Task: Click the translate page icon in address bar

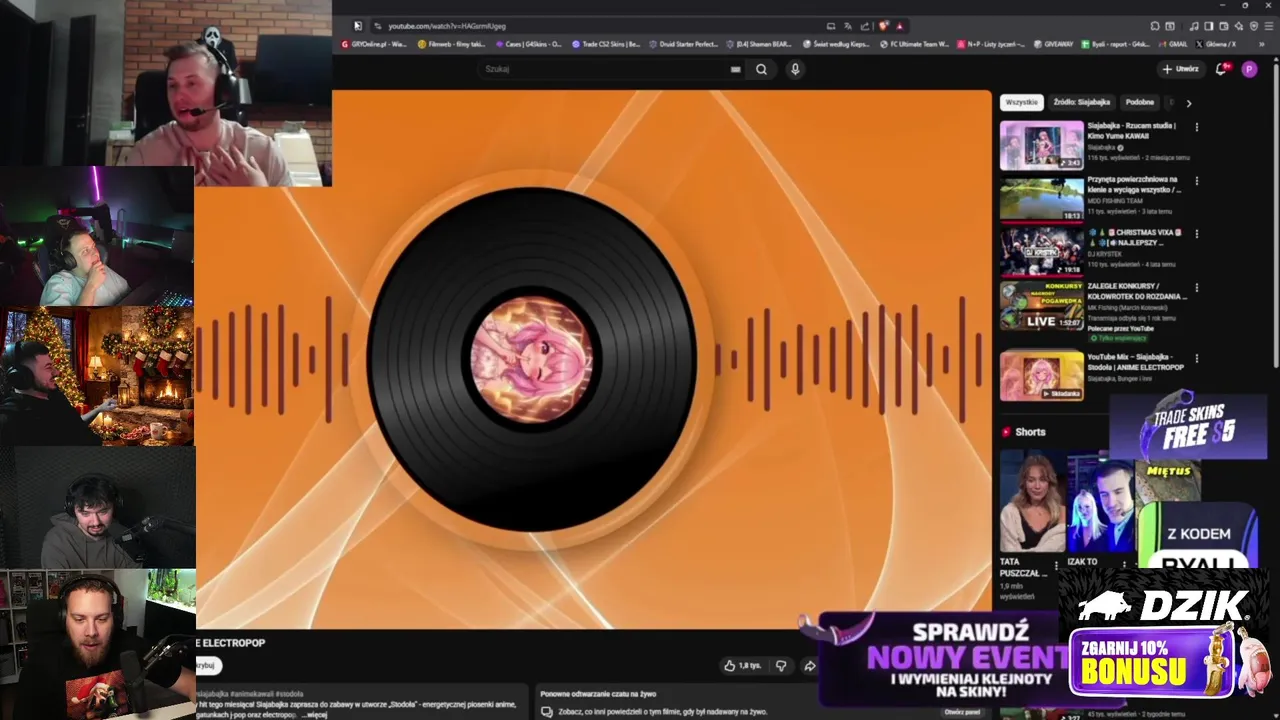Action: click(x=848, y=26)
